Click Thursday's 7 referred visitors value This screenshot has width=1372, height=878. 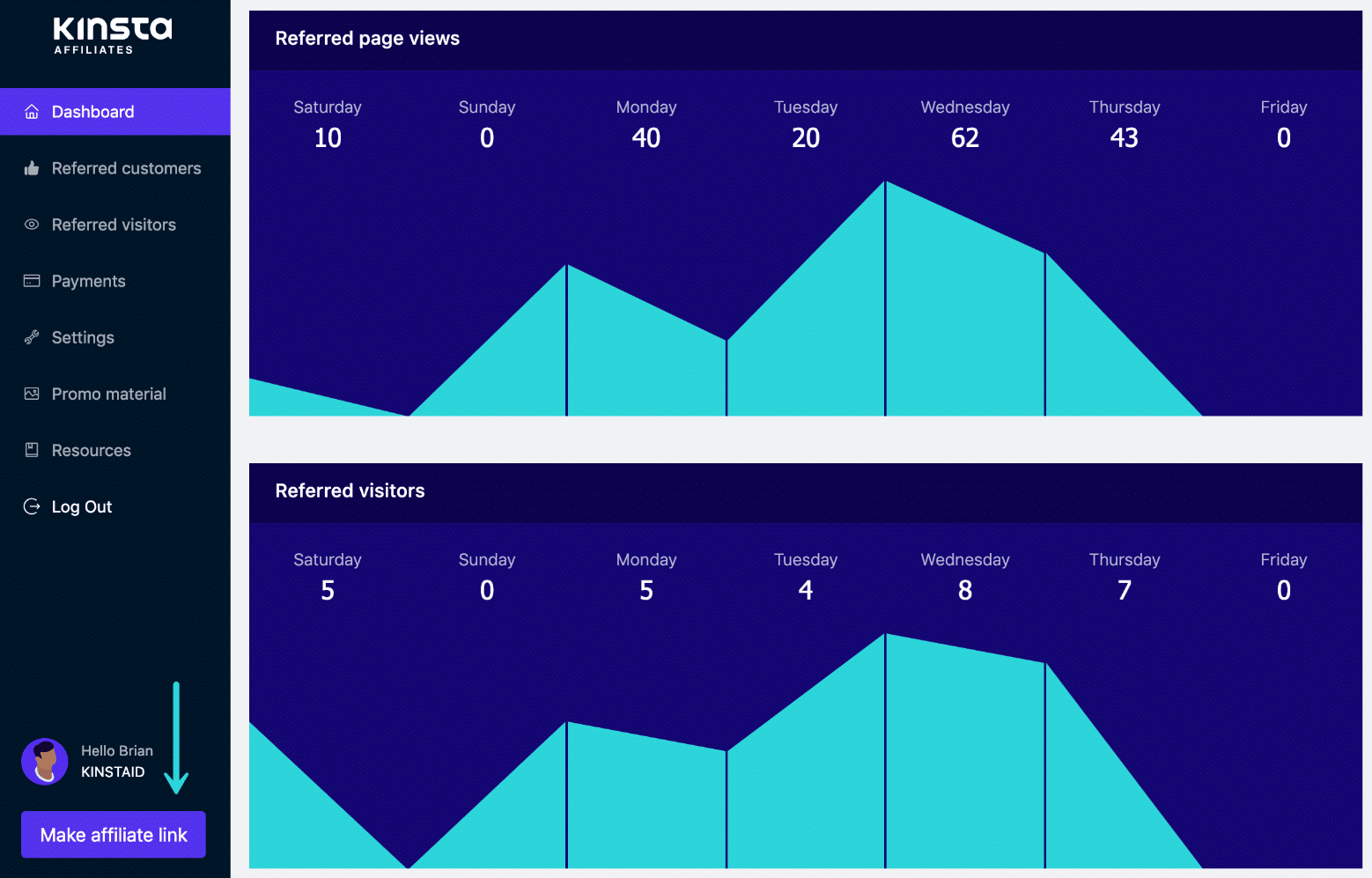point(1125,591)
